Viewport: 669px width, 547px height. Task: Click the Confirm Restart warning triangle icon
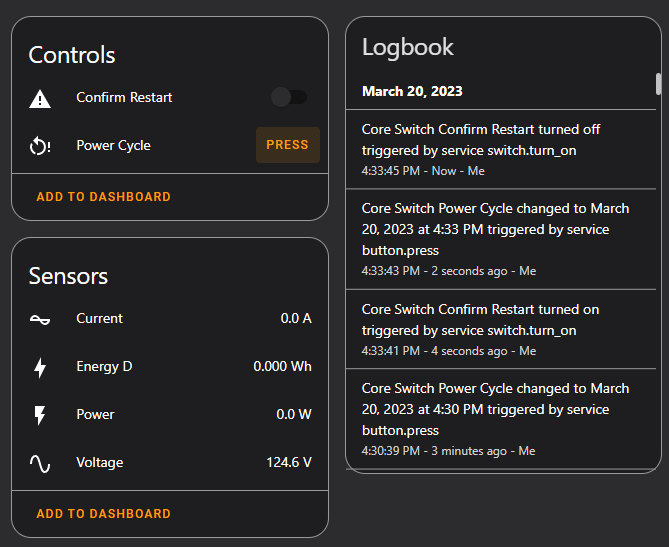[x=40, y=98]
